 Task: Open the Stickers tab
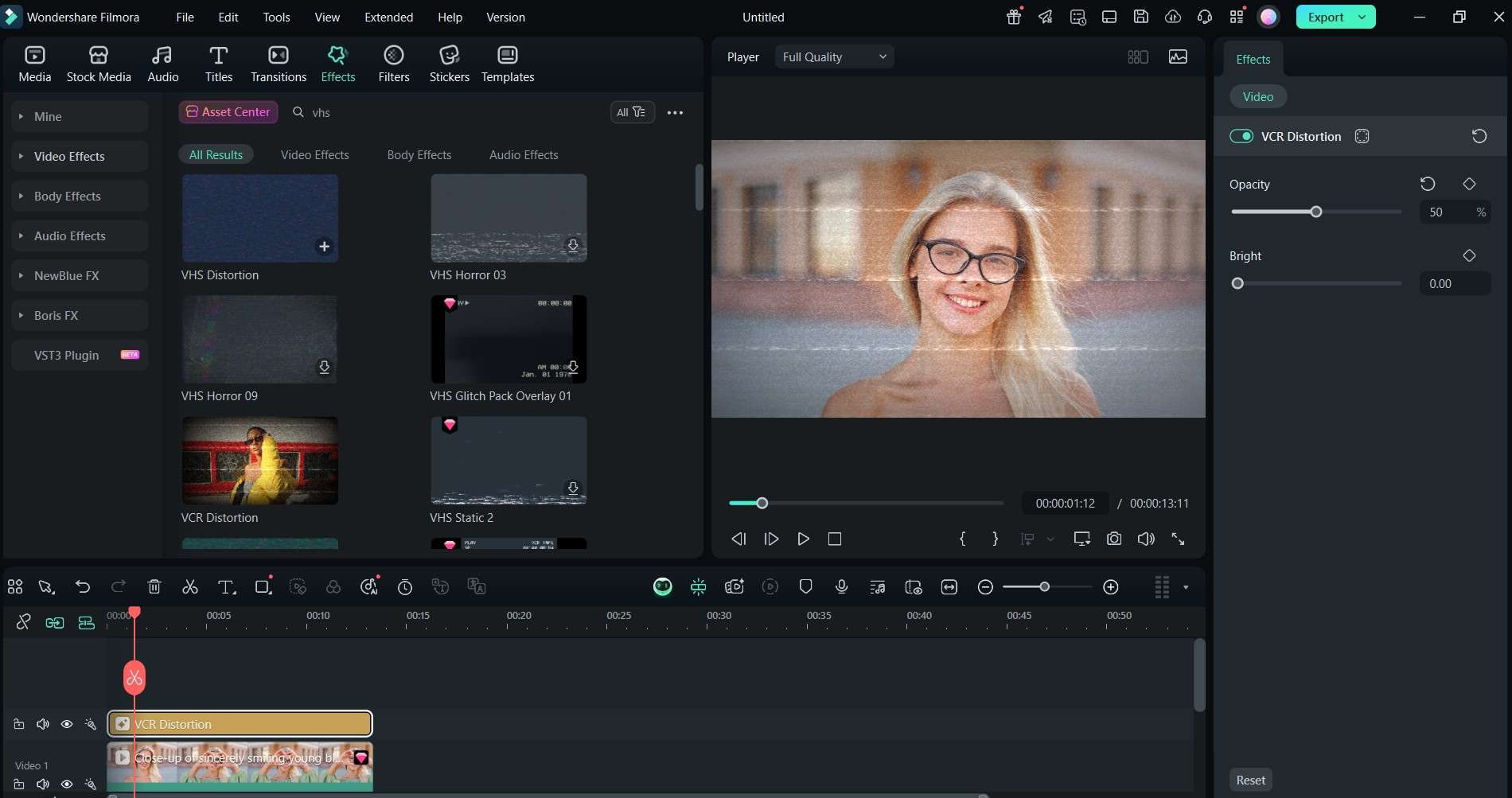pyautogui.click(x=450, y=64)
